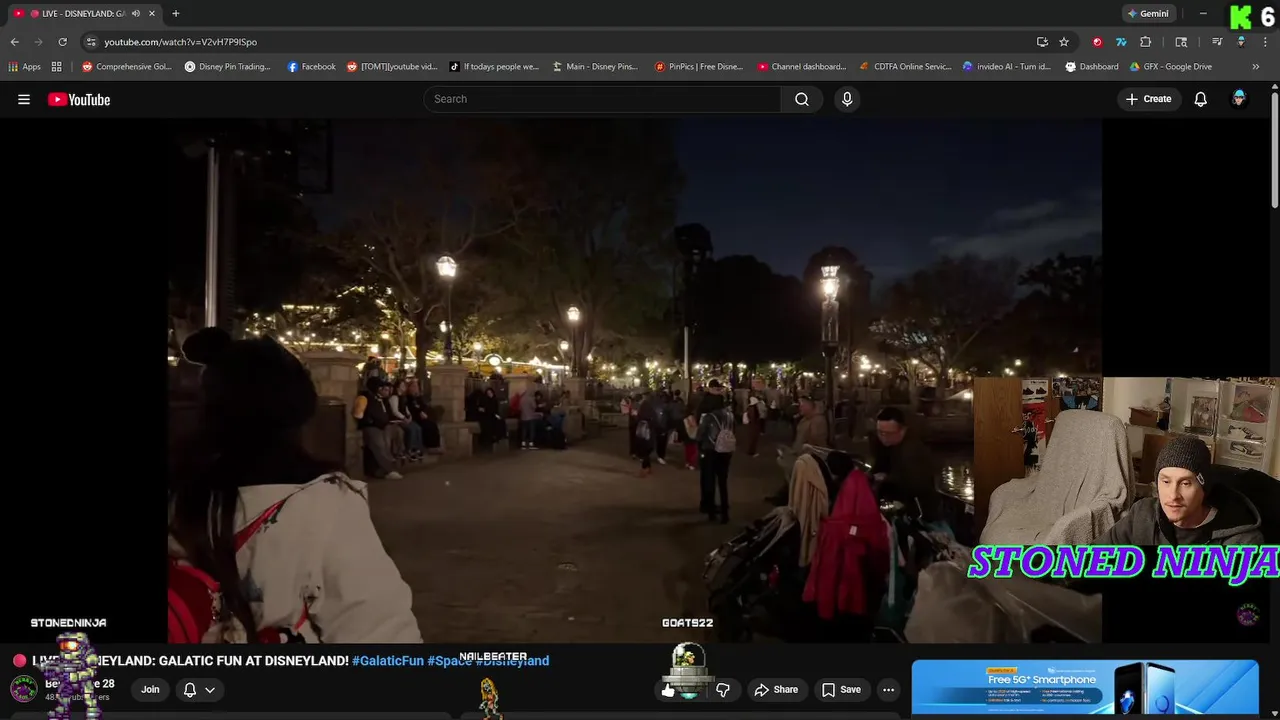The width and height of the screenshot is (1280, 720).
Task: Open a new browser tab
Action: pos(175,14)
